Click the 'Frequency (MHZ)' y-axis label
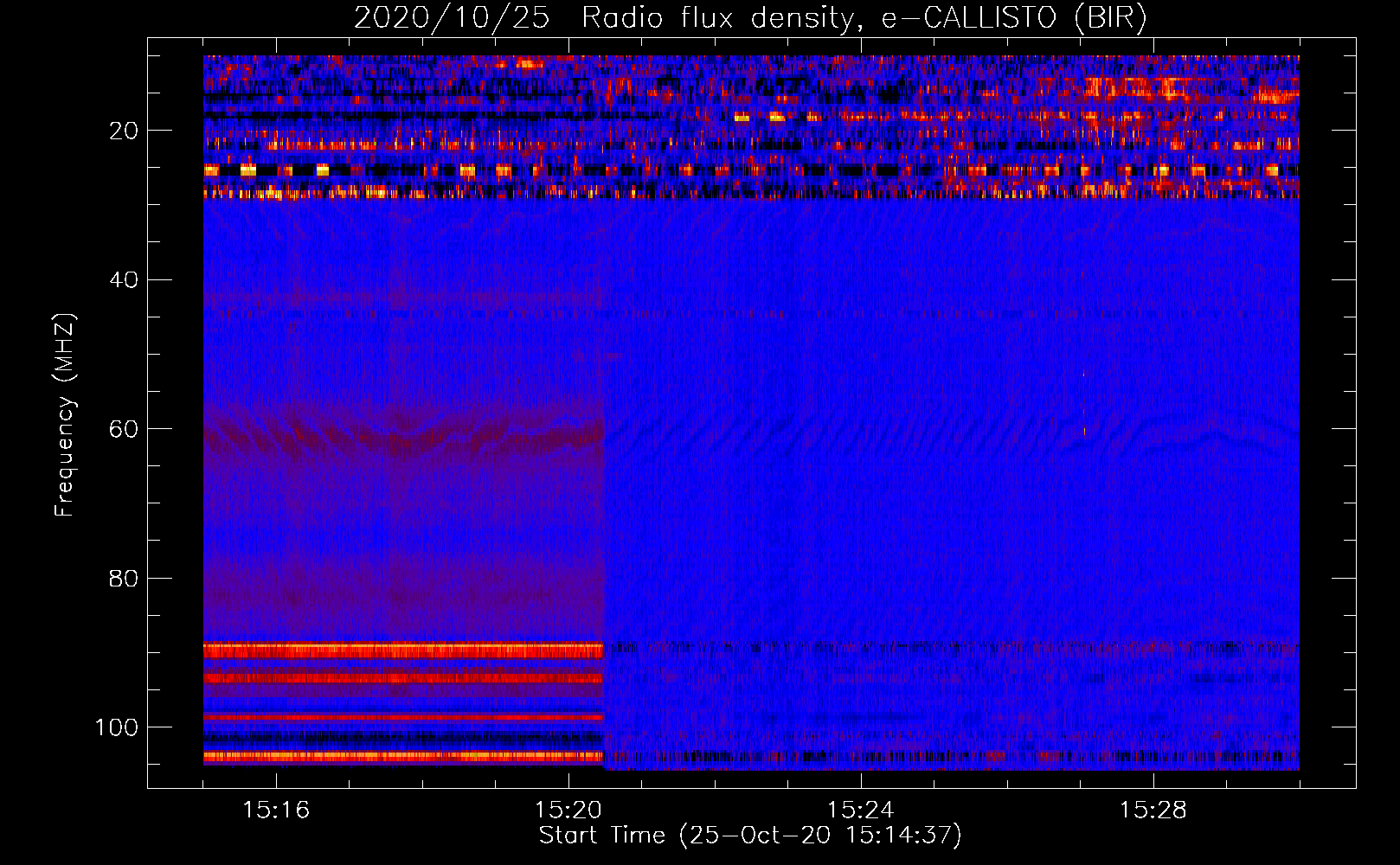Viewport: 1400px width, 865px height. 65,415
